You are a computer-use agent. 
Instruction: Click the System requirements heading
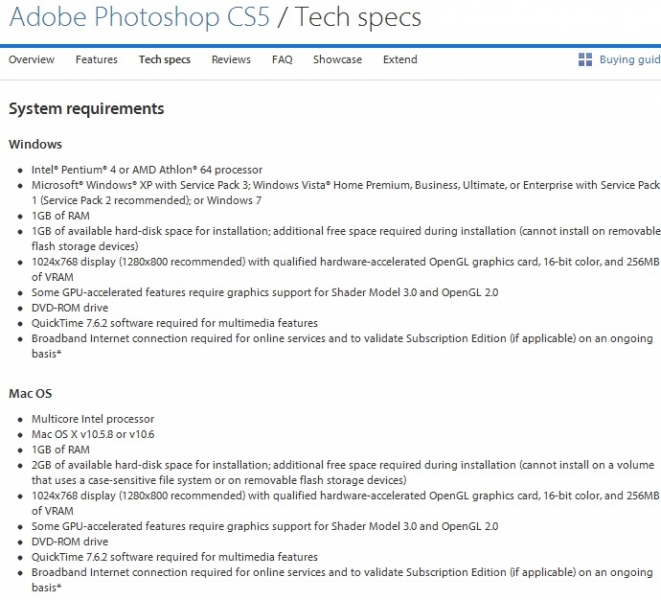86,108
